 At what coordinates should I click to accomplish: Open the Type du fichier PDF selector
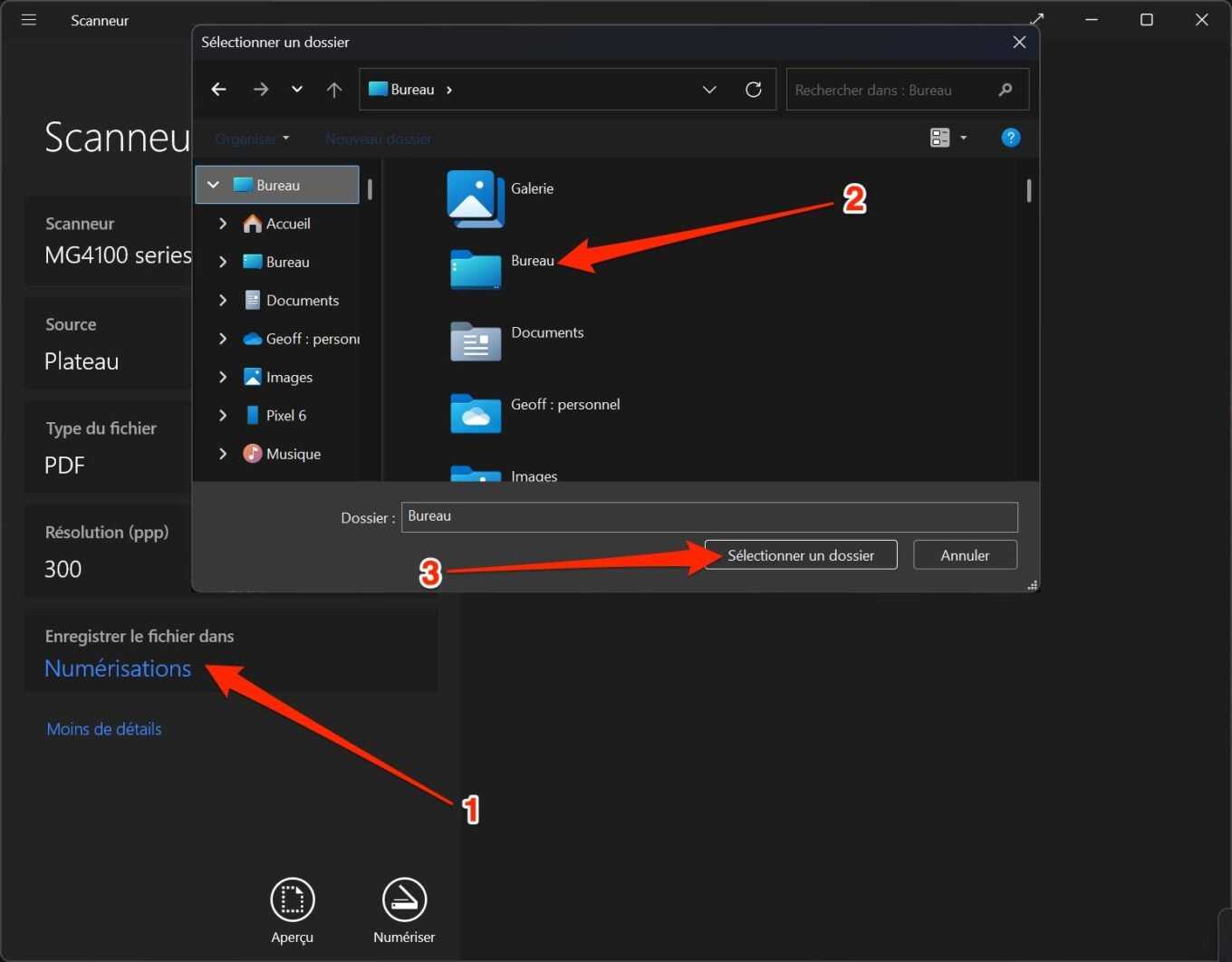108,448
